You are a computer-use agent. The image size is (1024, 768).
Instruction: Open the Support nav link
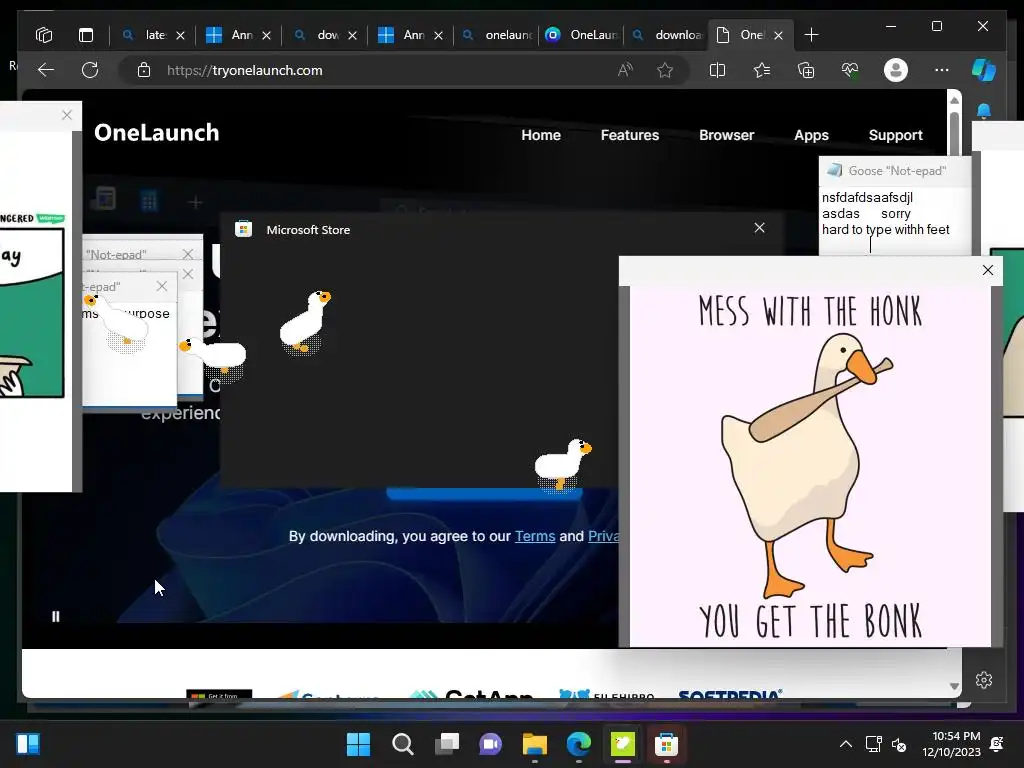[895, 135]
